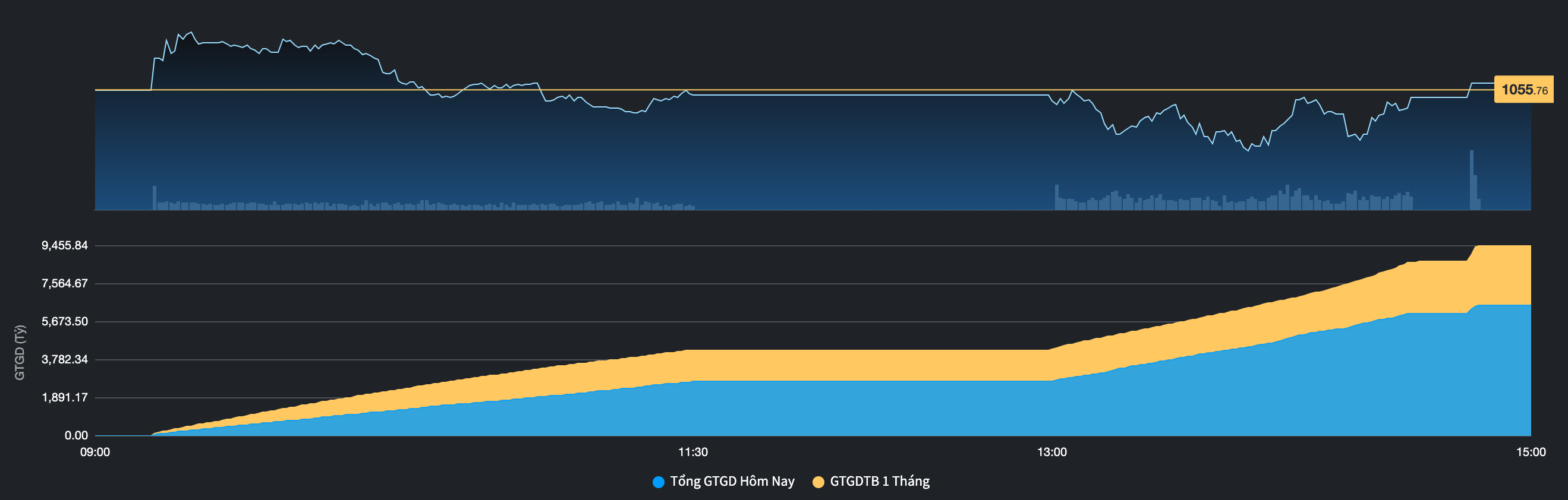Image resolution: width=1568 pixels, height=500 pixels.
Task: Select the 15:00 time axis label
Action: [1531, 452]
